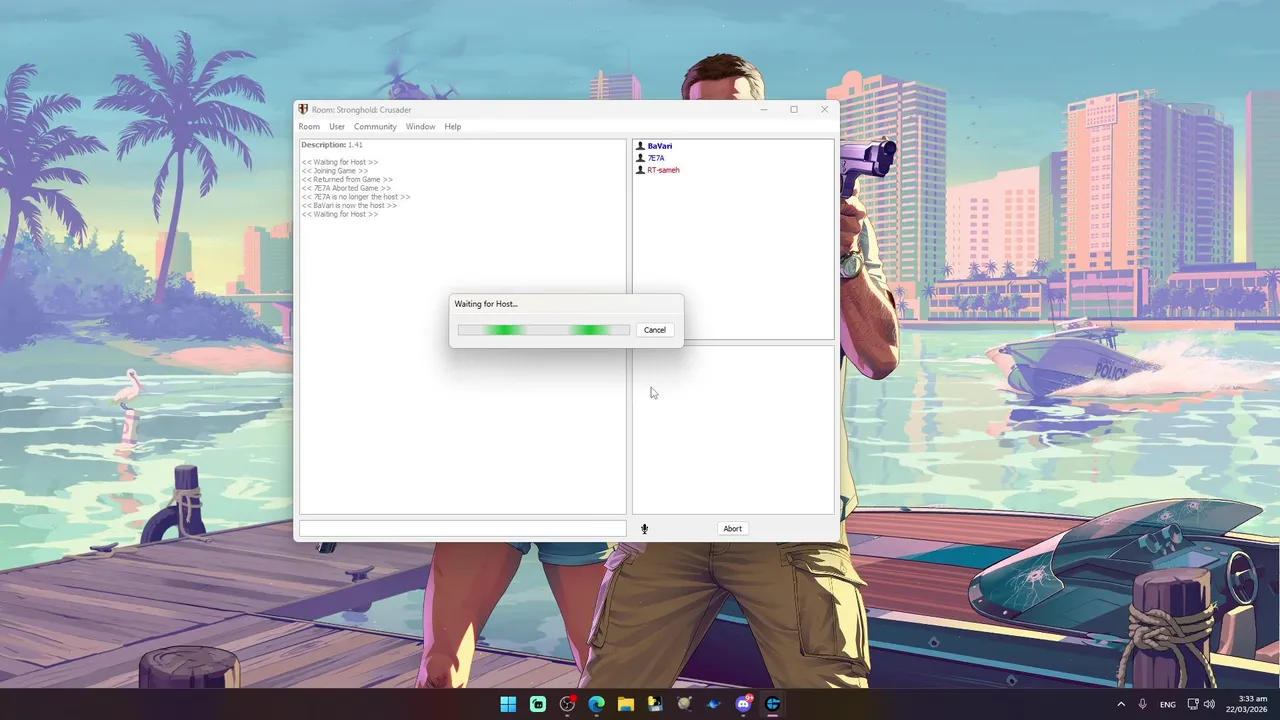Open the Help menu
Viewport: 1280px width, 720px height.
tap(453, 127)
